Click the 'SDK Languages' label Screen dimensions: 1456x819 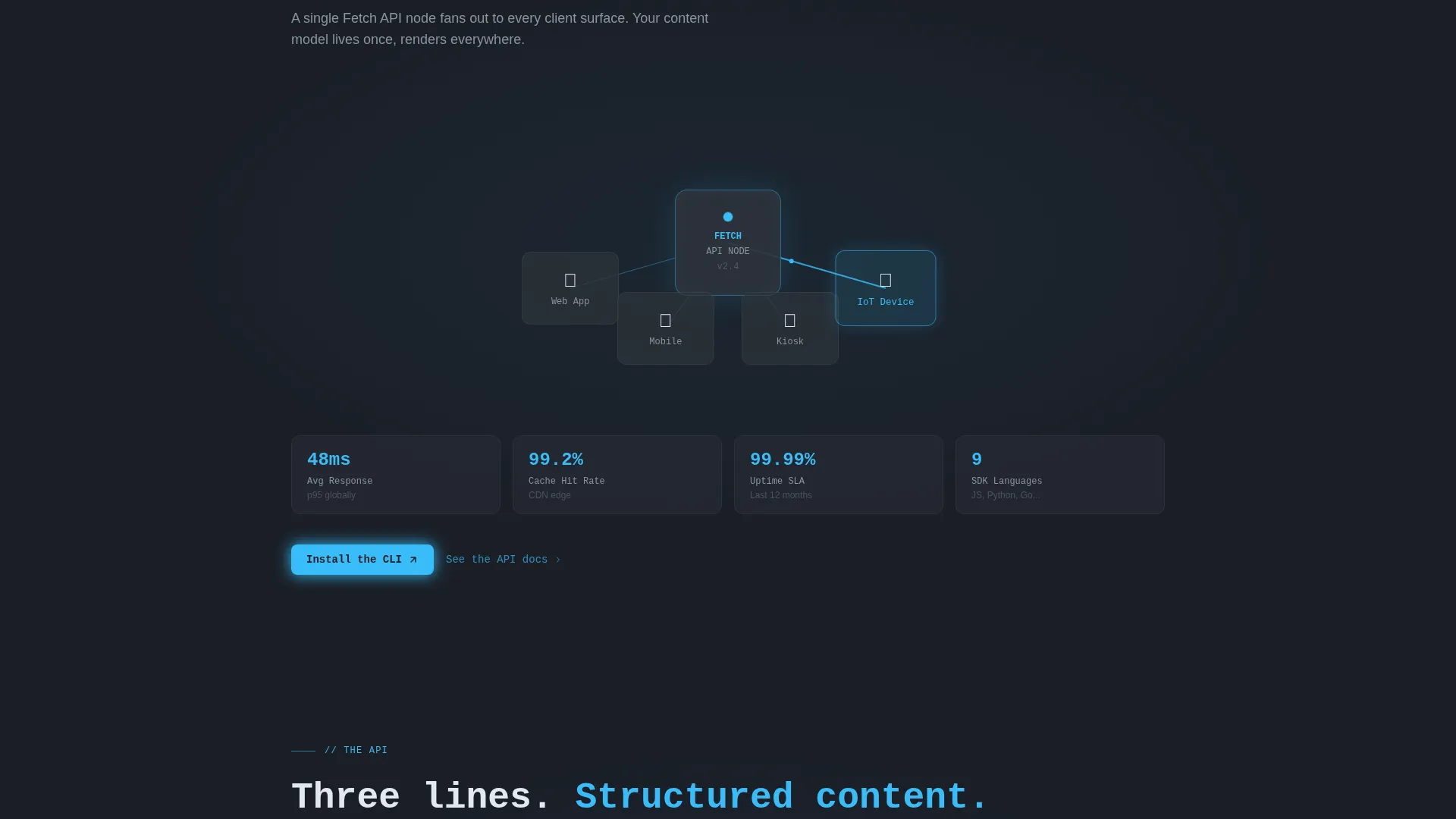[x=1007, y=482]
